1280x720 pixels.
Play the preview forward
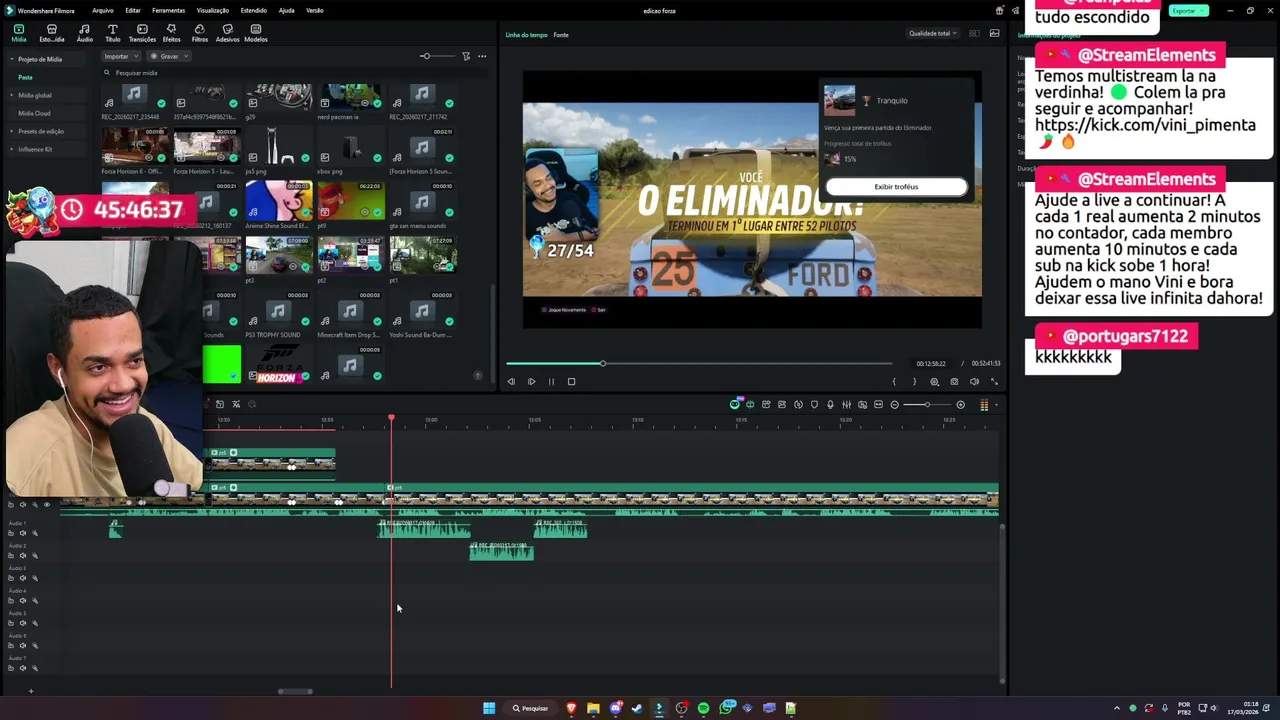pyautogui.click(x=531, y=381)
